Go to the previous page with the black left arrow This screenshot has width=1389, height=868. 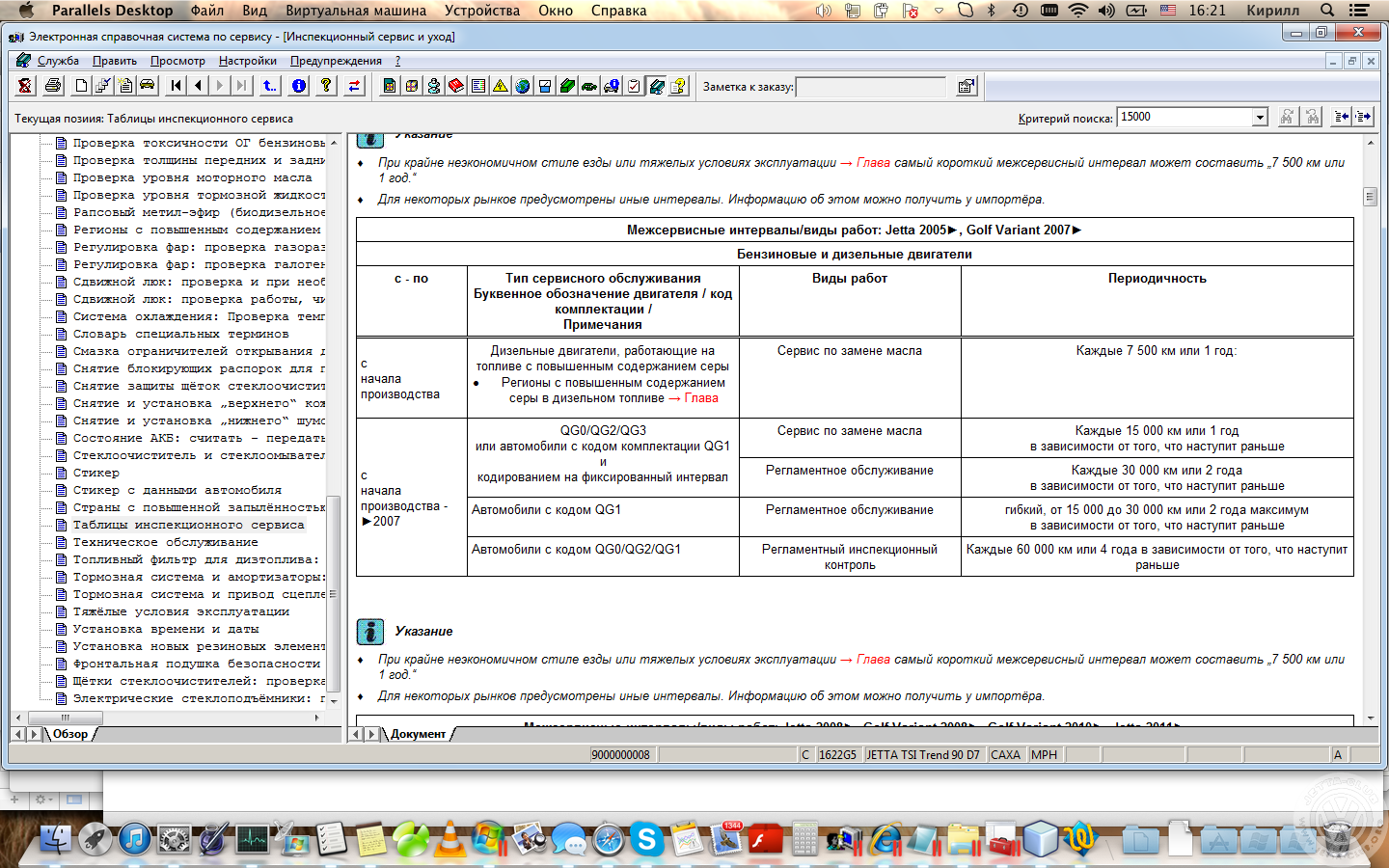click(x=198, y=86)
